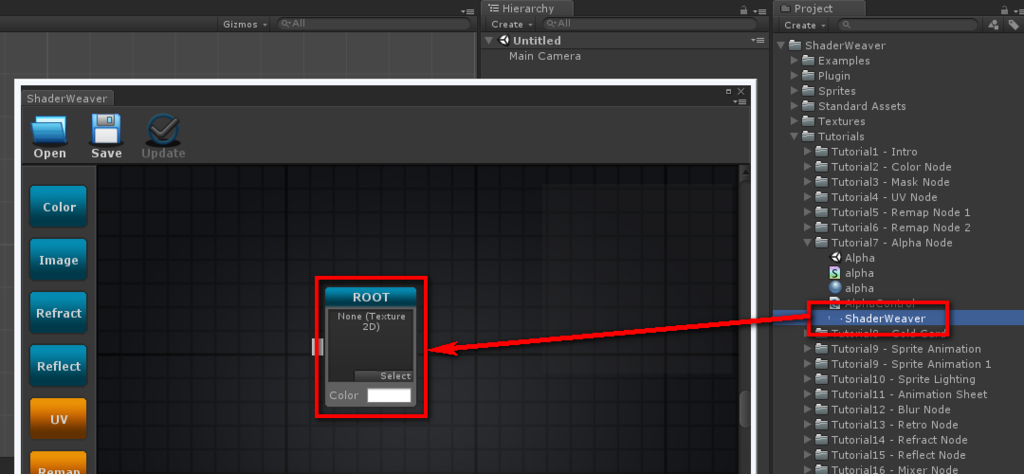The width and height of the screenshot is (1024, 474).
Task: Click the ROOT node title bar
Action: tap(370, 297)
